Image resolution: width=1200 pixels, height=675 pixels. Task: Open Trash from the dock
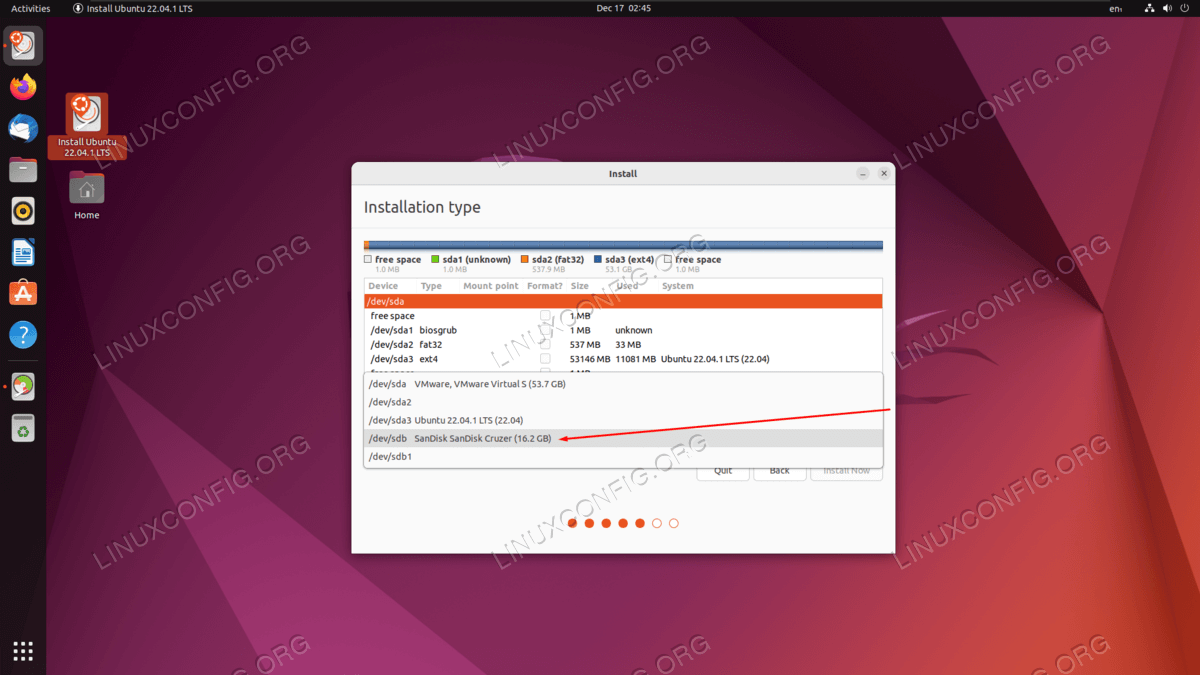(23, 428)
